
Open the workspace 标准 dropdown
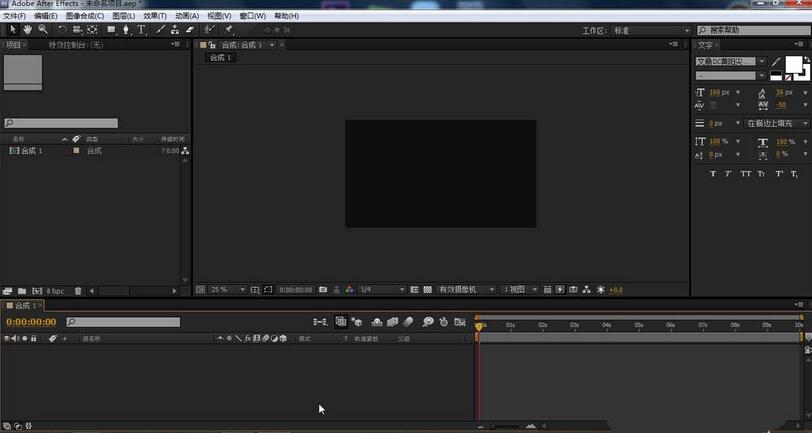point(651,31)
